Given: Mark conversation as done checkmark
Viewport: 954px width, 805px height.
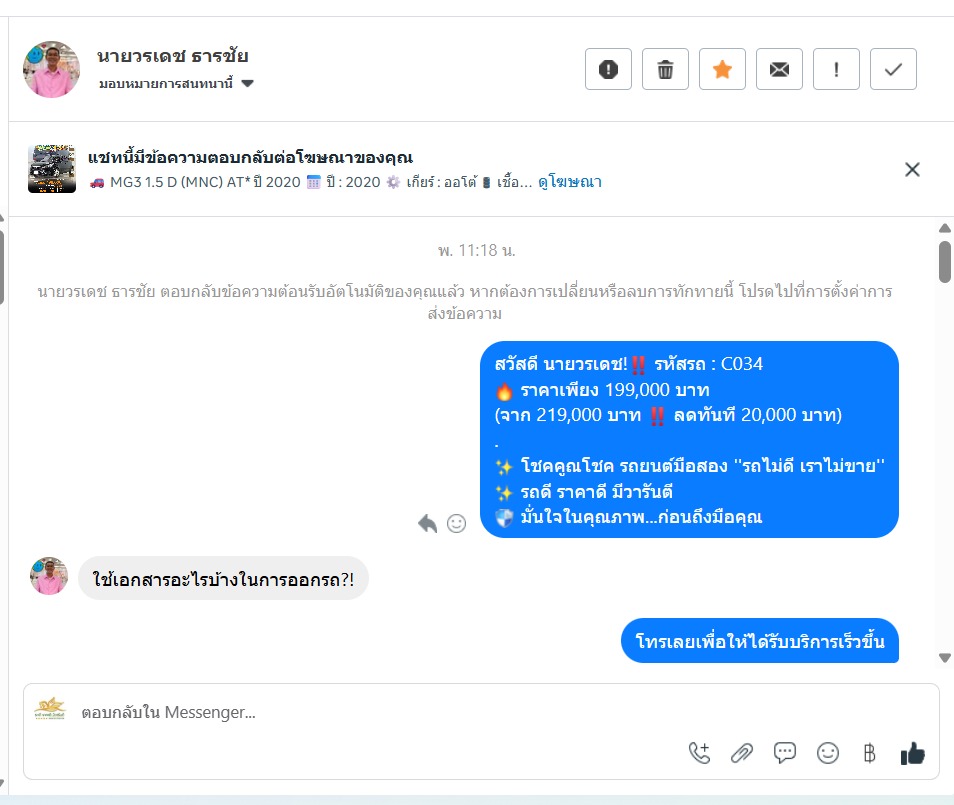Looking at the screenshot, I should (893, 69).
